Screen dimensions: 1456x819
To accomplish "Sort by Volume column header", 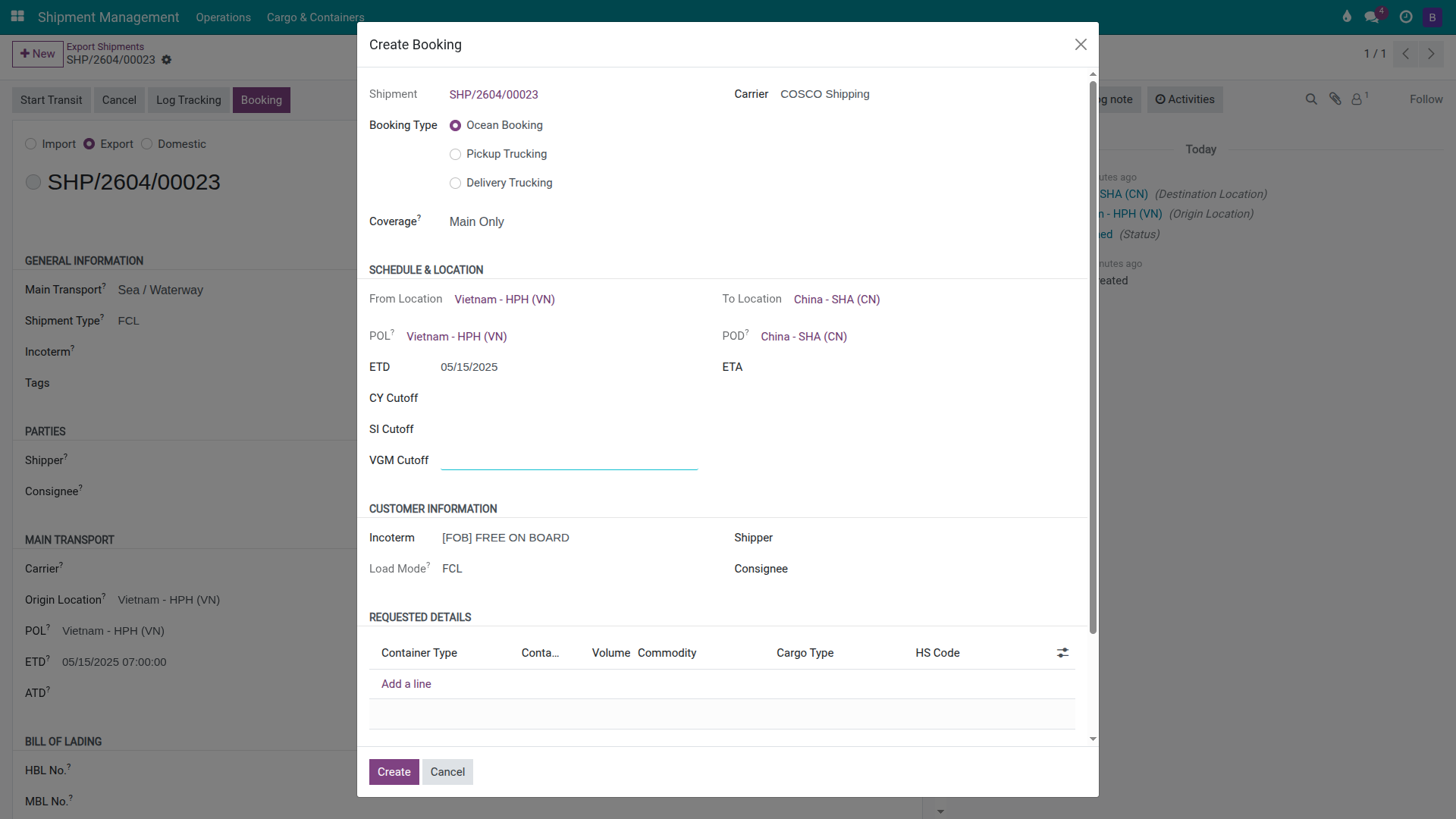I will pos(611,653).
